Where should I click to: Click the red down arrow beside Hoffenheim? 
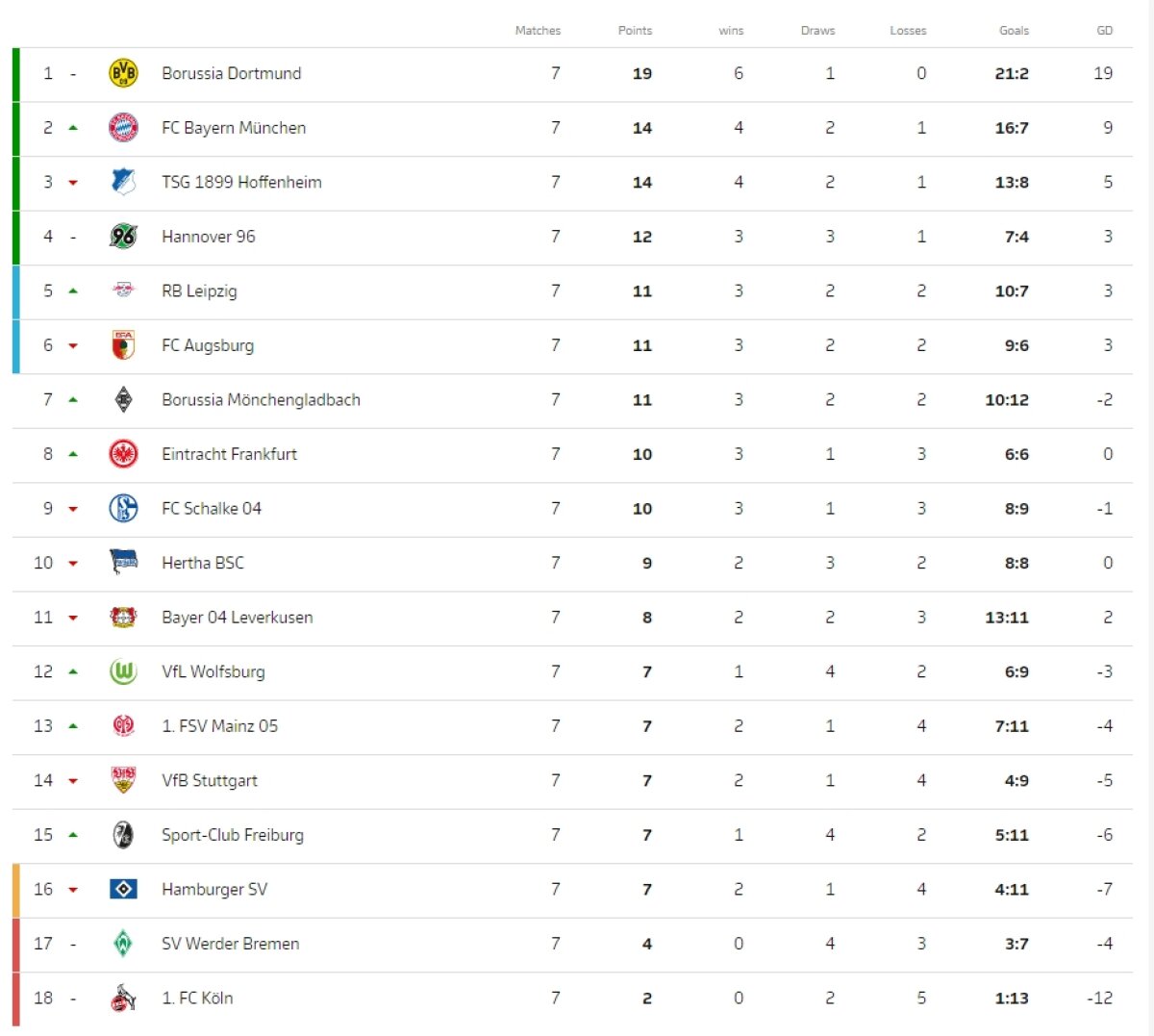[73, 183]
